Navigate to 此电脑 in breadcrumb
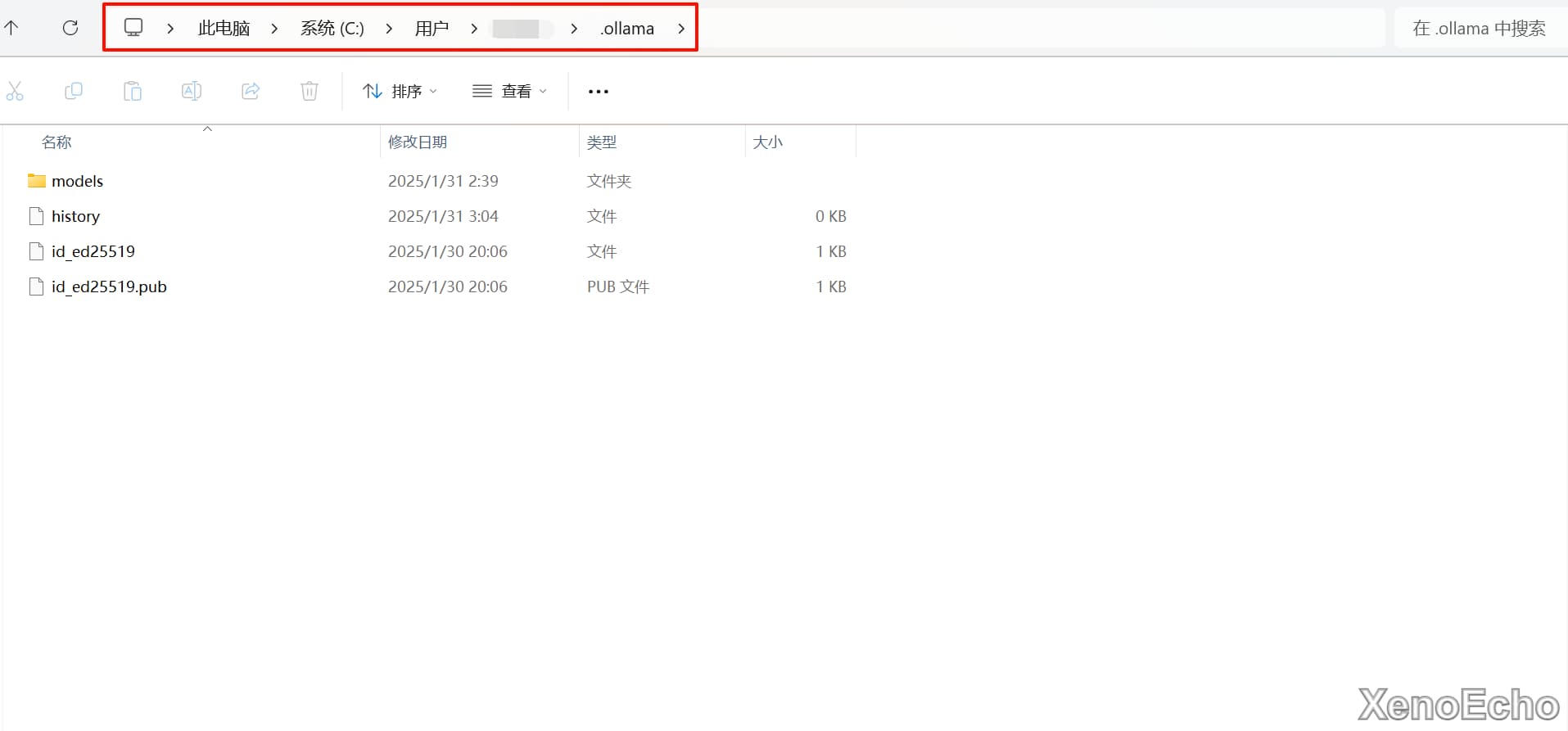1568x731 pixels. (x=224, y=29)
